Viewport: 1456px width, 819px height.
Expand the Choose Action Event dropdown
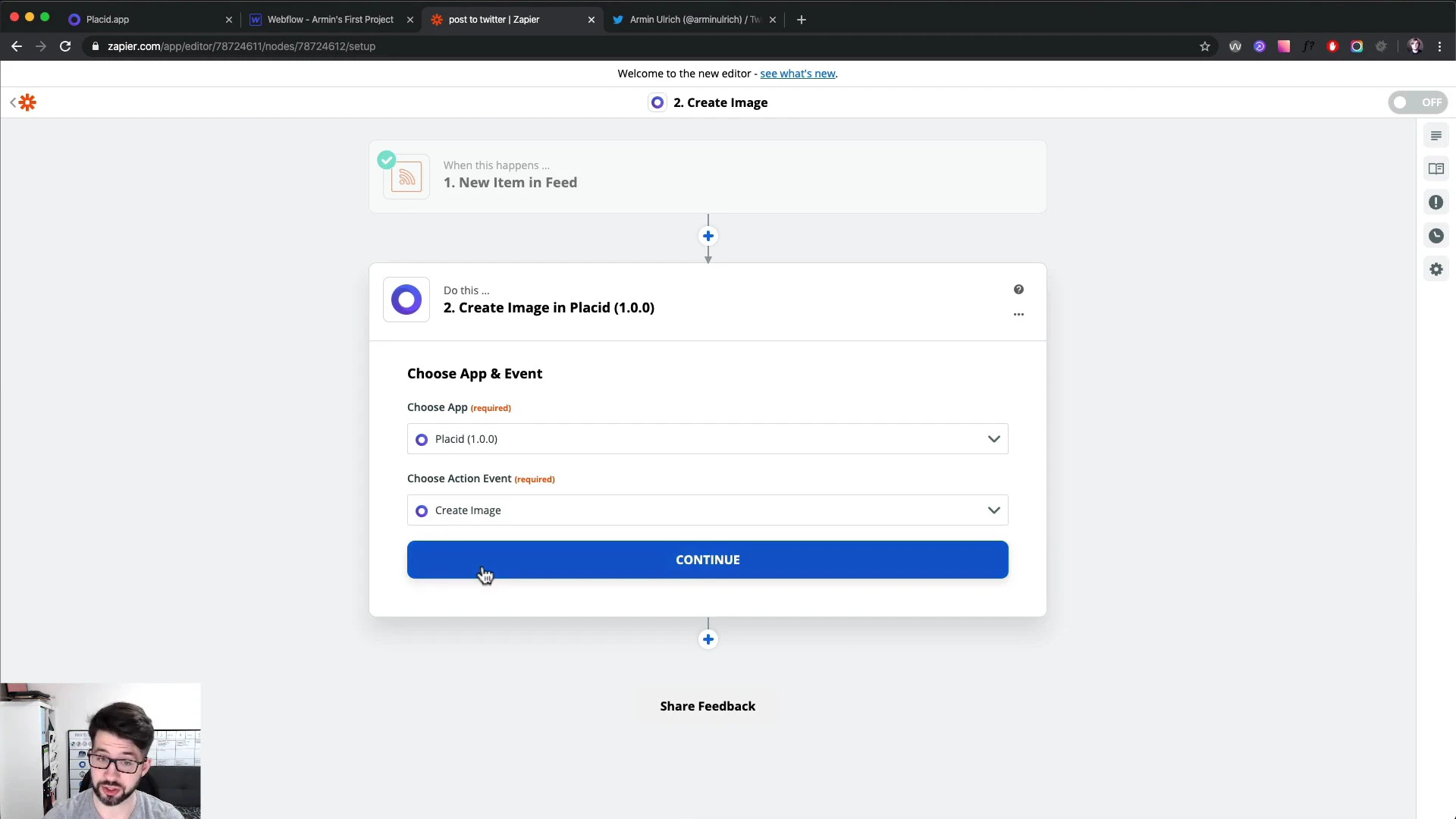(x=708, y=510)
